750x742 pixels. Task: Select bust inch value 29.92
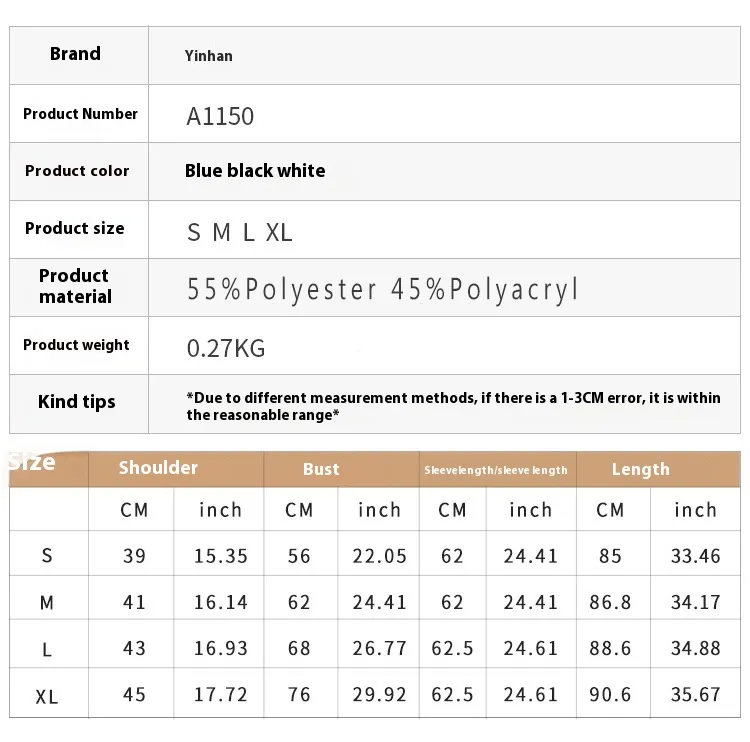pyautogui.click(x=379, y=696)
